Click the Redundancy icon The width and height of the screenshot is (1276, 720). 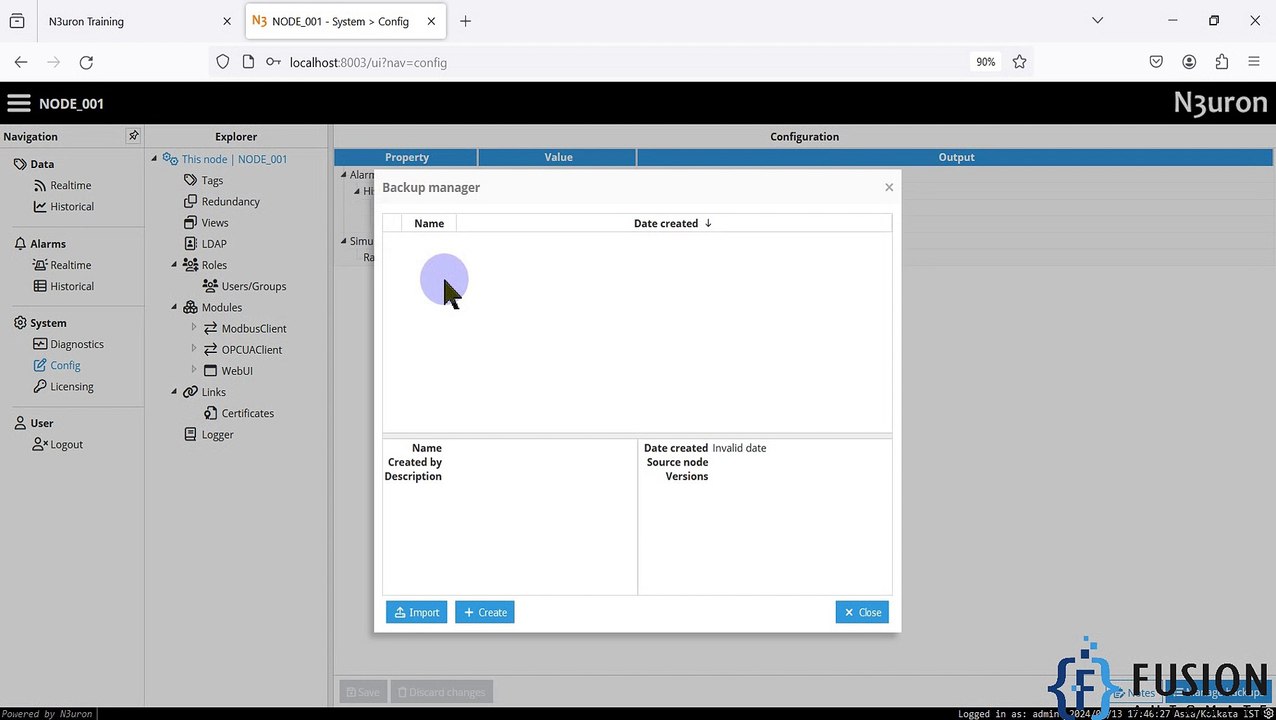pos(191,201)
